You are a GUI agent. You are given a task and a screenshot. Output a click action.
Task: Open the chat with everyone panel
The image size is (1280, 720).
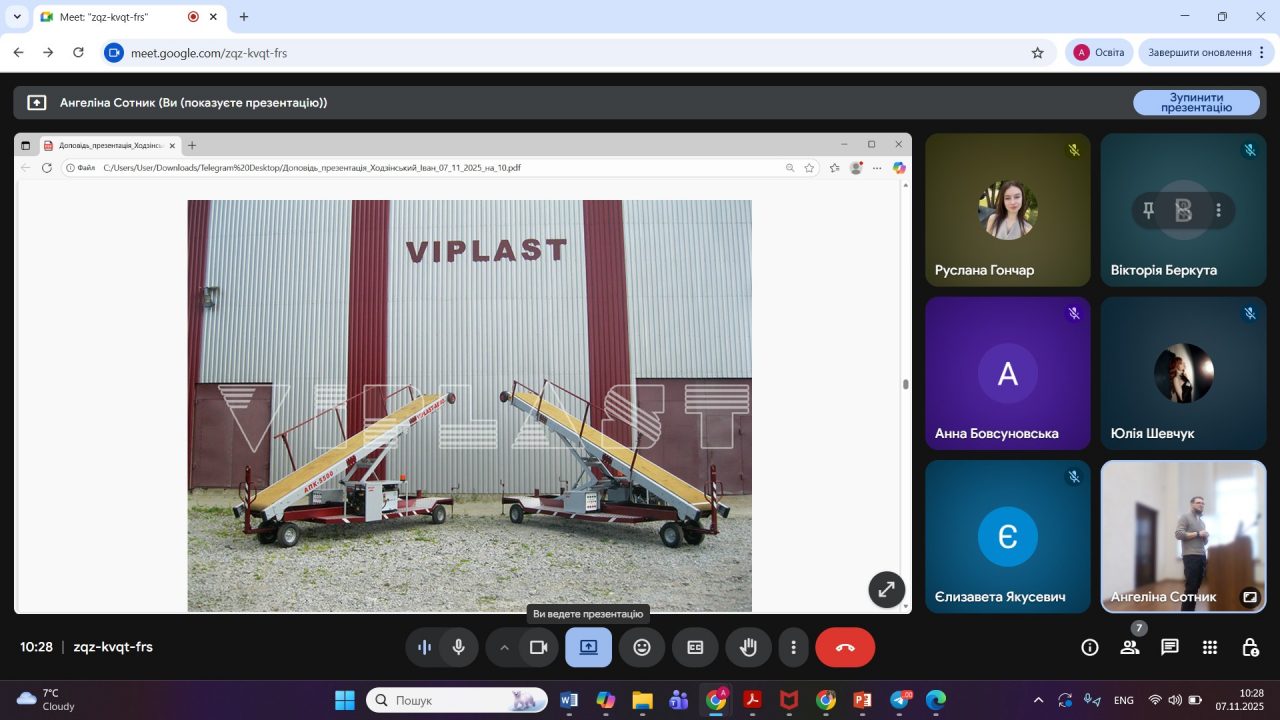point(1170,647)
